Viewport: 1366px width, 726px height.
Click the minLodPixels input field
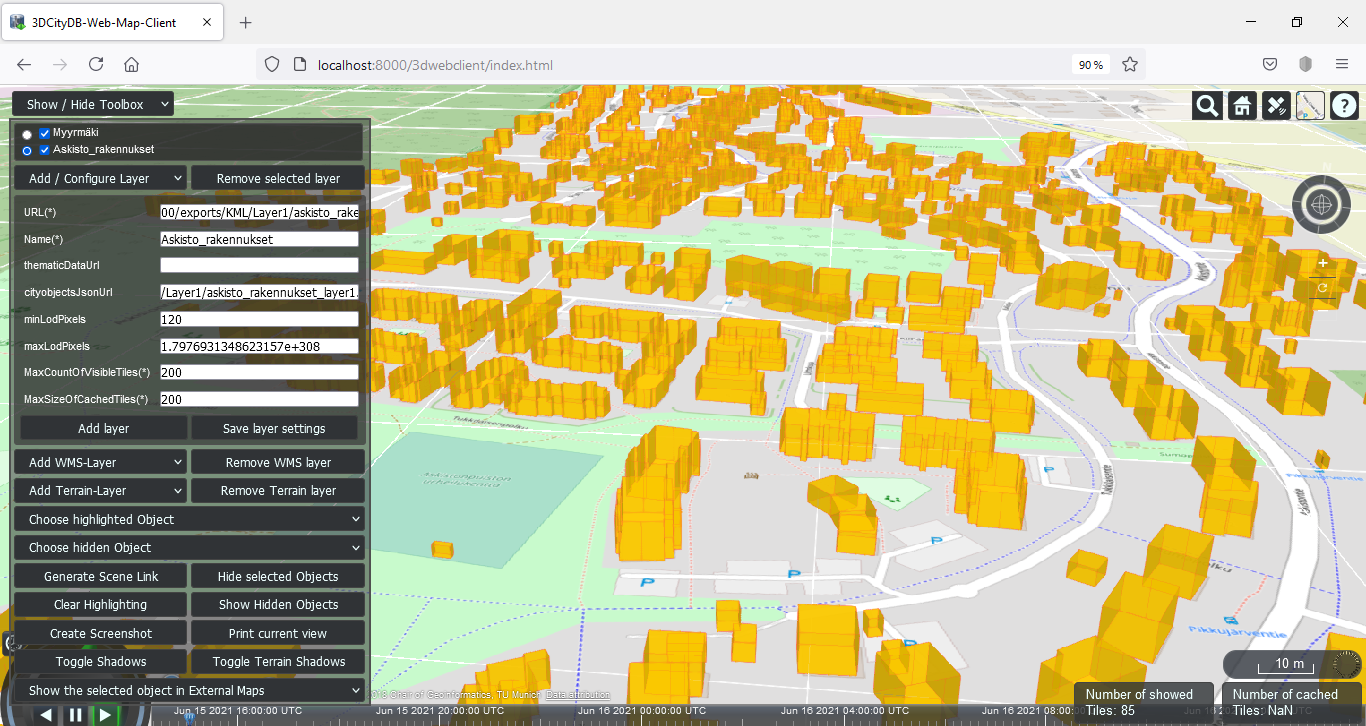[x=259, y=319]
